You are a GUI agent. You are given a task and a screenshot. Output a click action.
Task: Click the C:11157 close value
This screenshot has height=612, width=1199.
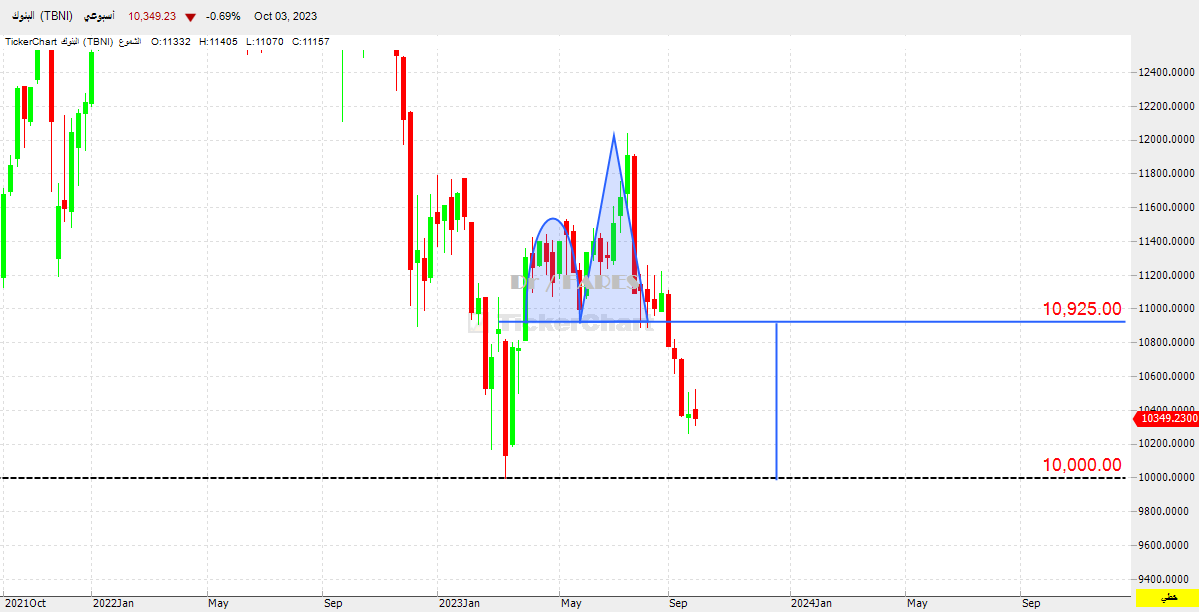[310, 41]
